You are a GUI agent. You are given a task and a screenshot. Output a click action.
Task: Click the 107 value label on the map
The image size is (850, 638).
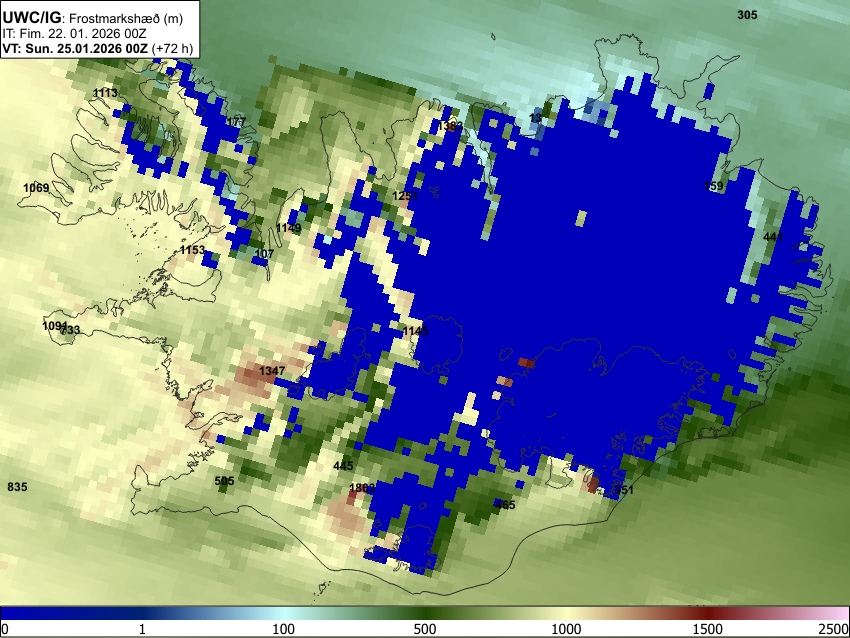(x=264, y=254)
